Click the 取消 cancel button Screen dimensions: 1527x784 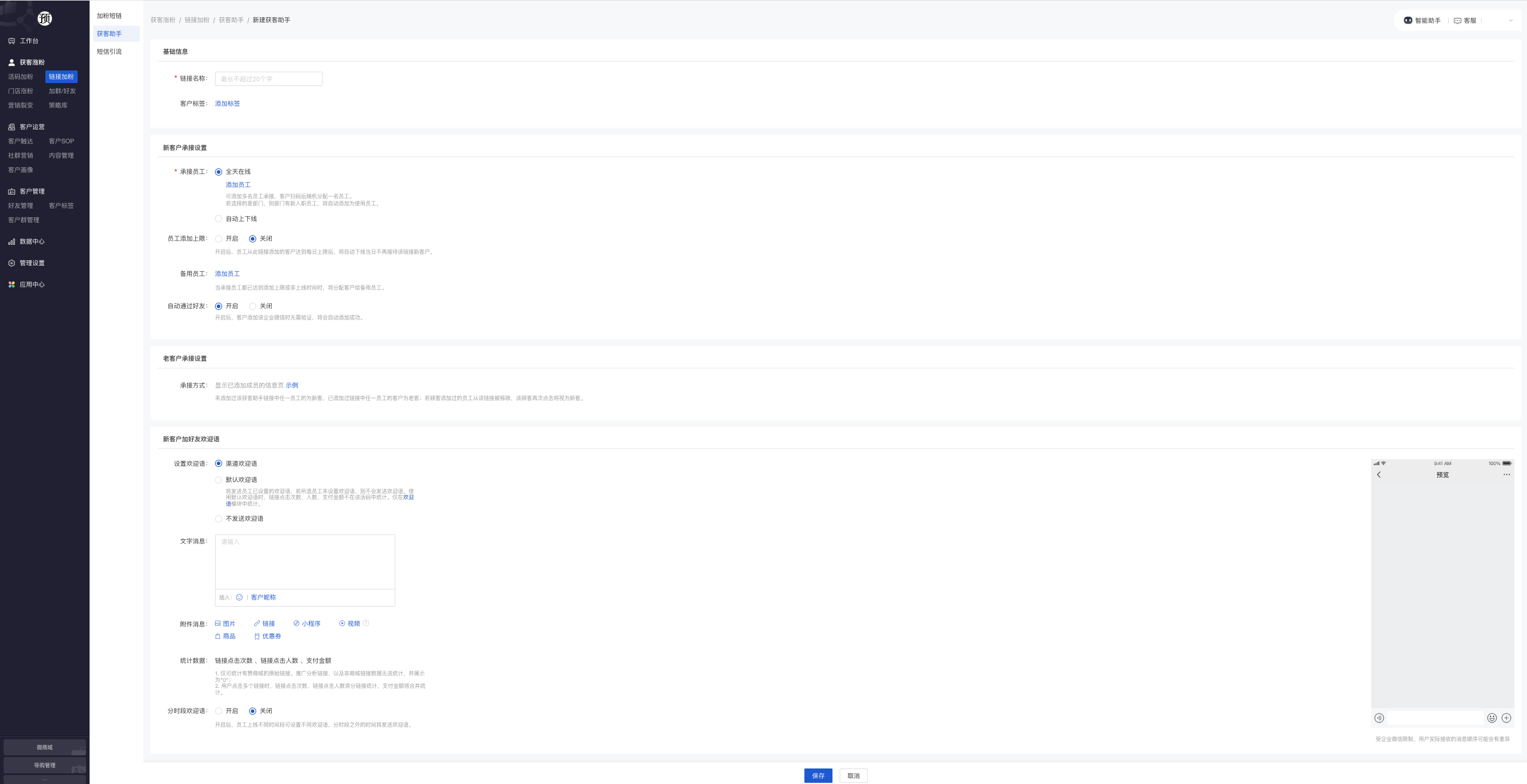point(853,776)
